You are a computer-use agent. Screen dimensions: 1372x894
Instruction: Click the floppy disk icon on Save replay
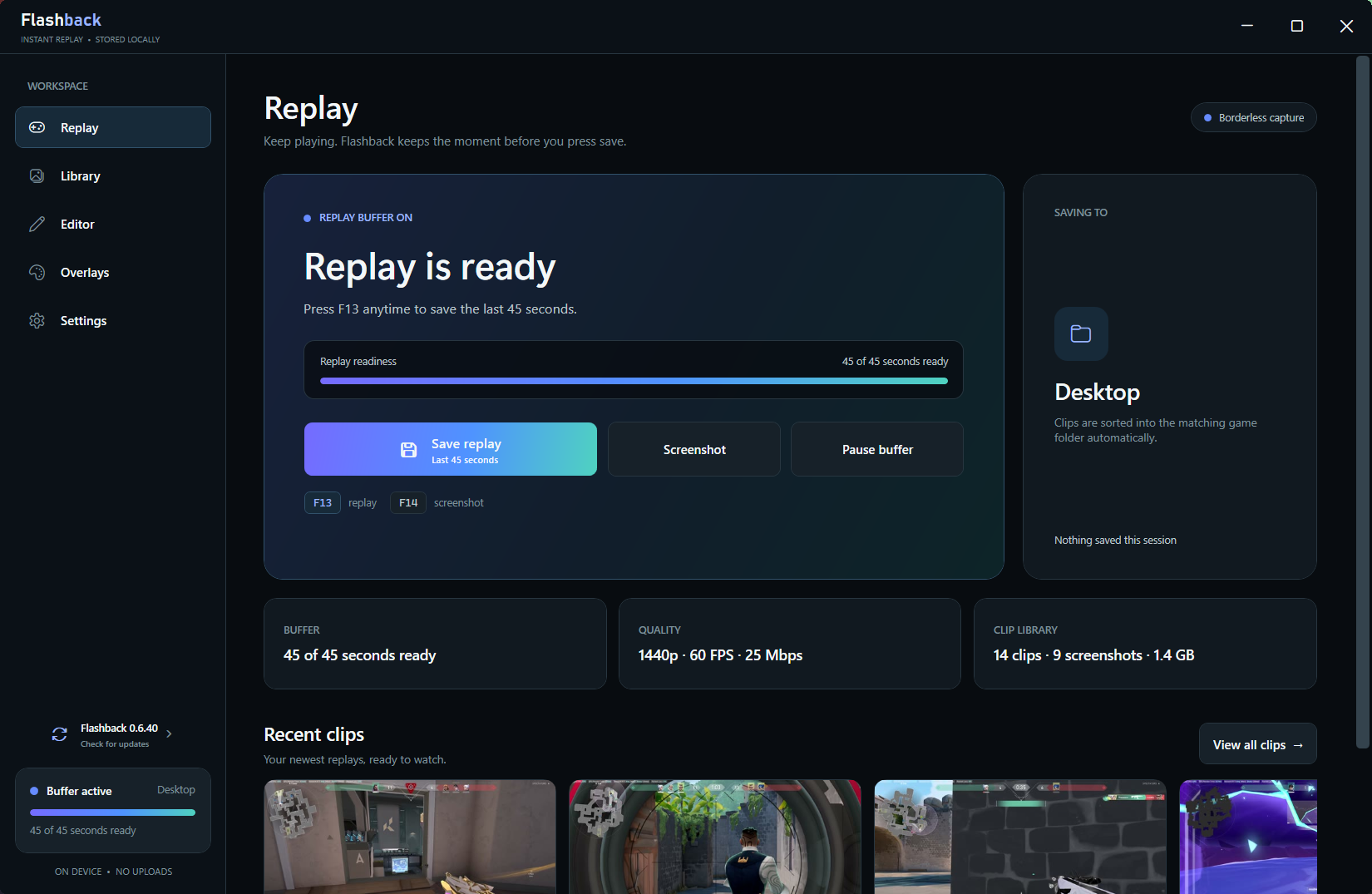point(408,449)
